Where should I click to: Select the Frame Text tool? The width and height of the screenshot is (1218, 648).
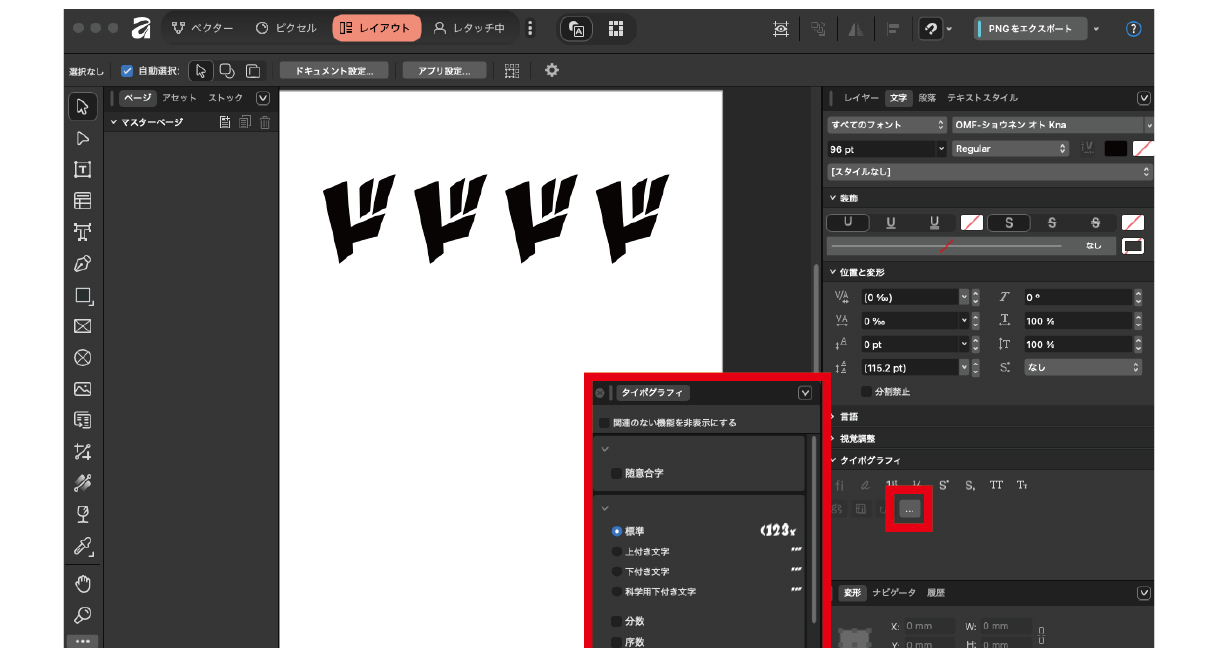[x=83, y=170]
